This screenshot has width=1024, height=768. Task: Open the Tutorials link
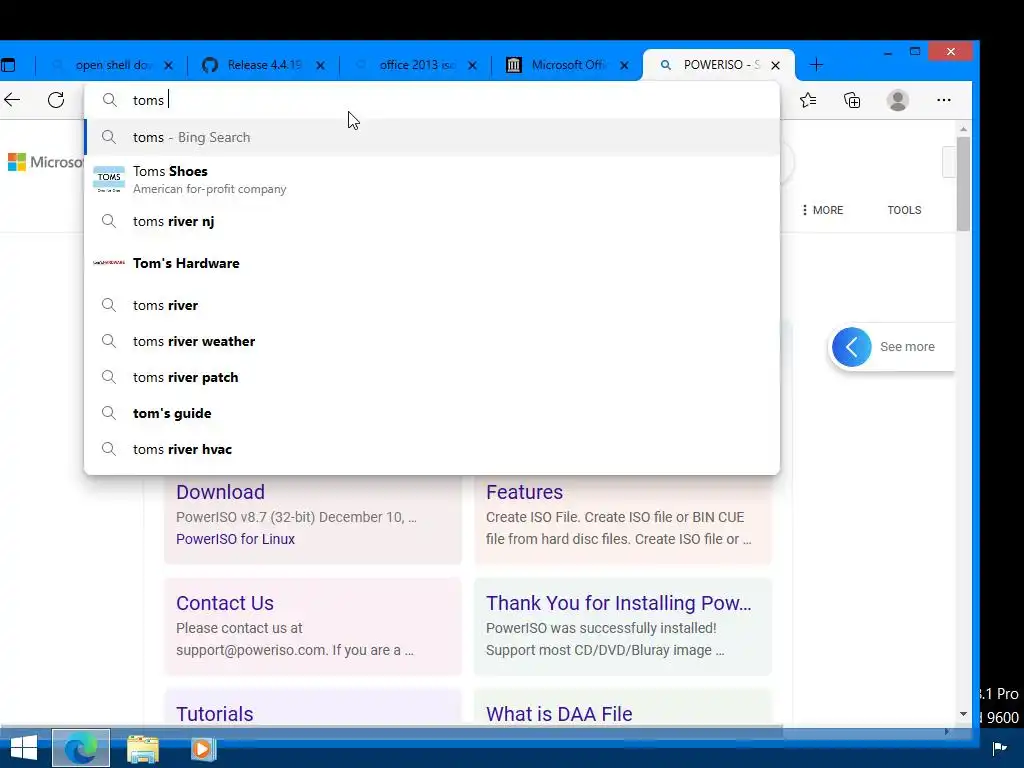214,714
